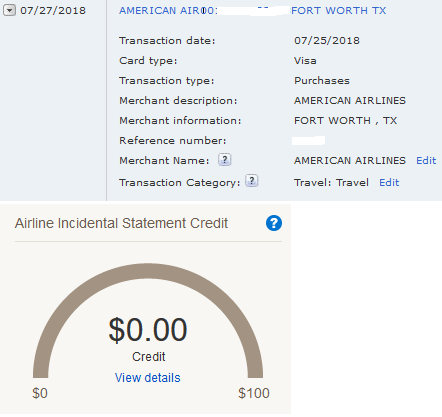Screen dimensions: 442x417
Task: Open the FORT WORTH TX transaction link
Action: point(338,11)
